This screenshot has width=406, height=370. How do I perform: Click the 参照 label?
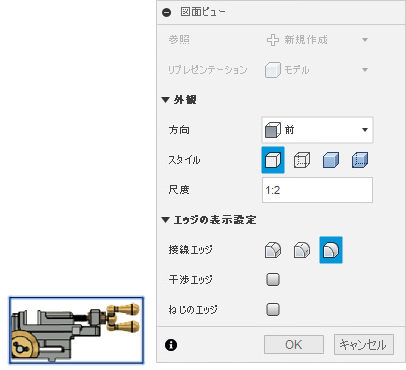(x=179, y=40)
